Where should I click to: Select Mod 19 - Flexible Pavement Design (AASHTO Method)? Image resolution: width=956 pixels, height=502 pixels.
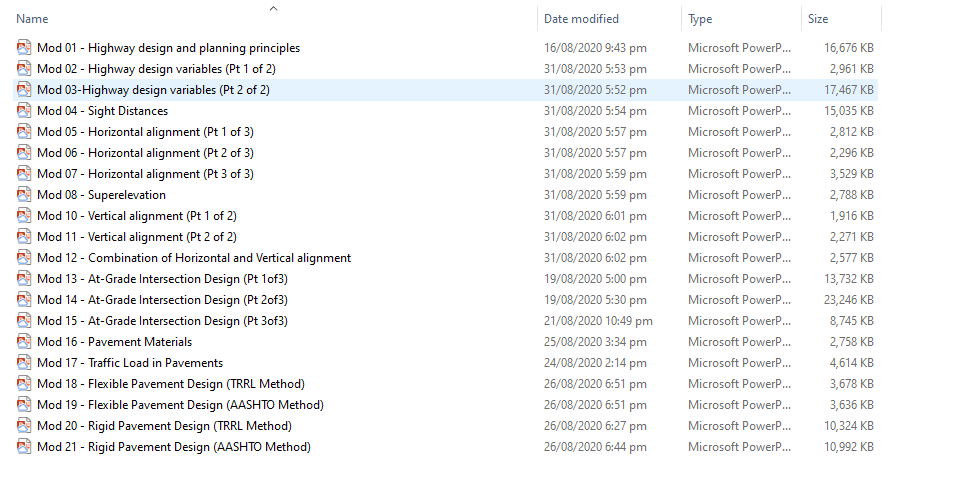[180, 405]
